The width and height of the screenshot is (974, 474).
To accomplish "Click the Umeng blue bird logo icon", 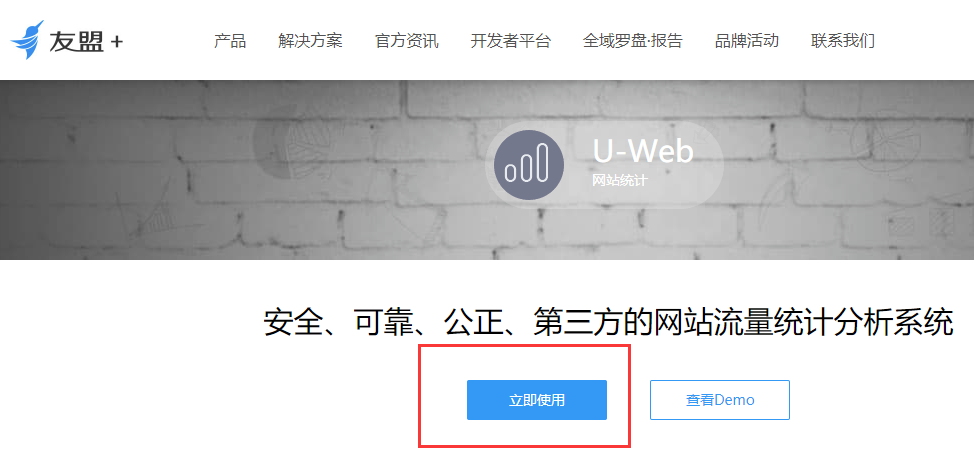I will (27, 40).
